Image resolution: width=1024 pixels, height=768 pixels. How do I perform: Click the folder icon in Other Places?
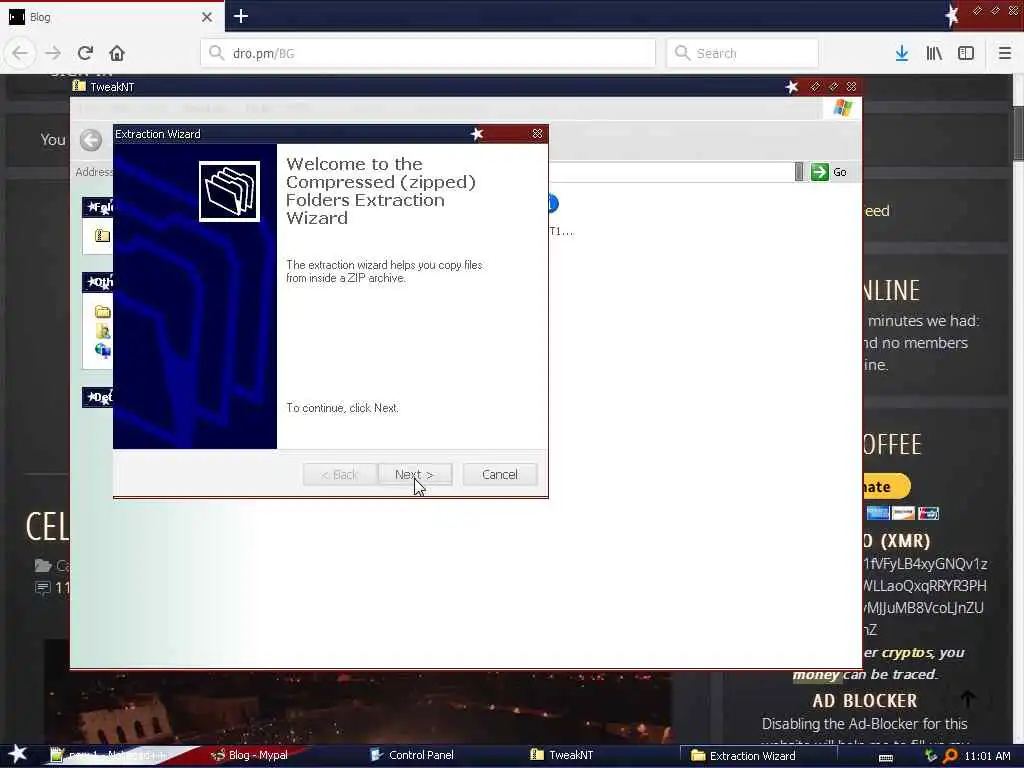pos(103,312)
